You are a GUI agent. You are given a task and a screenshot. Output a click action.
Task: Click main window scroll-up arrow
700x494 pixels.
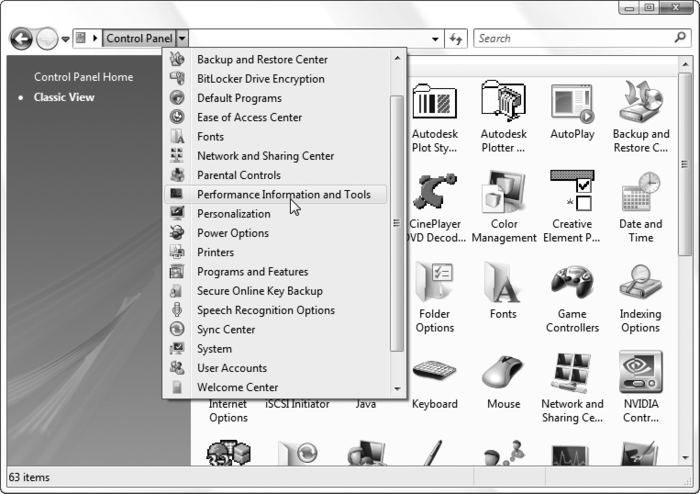coord(685,65)
